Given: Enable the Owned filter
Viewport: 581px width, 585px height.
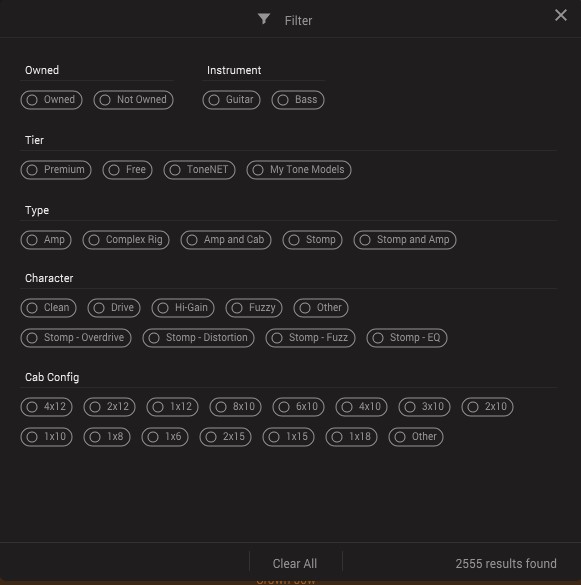Looking at the screenshot, I should click(51, 100).
